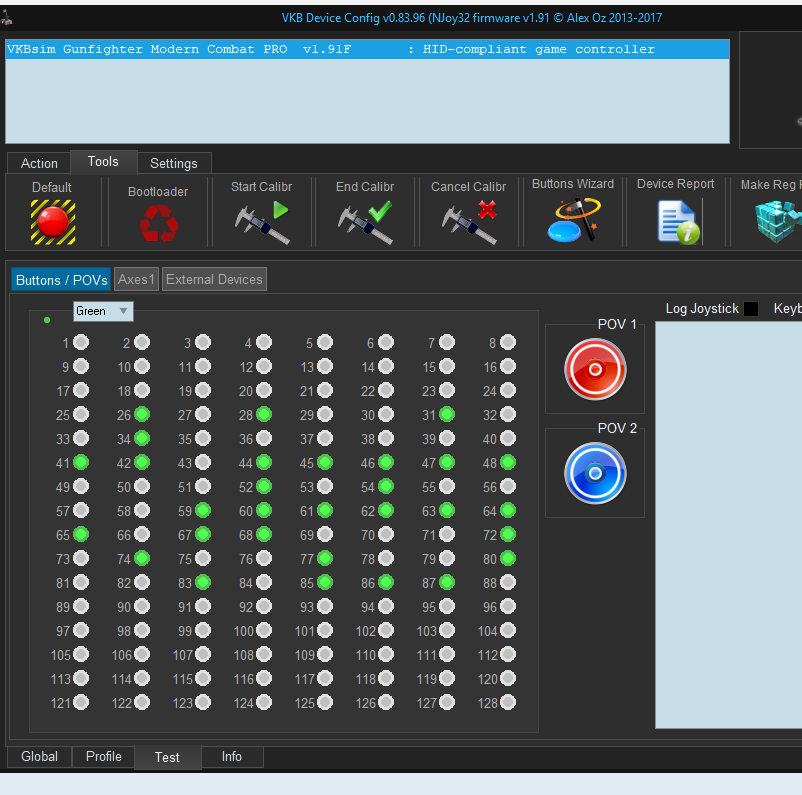This screenshot has width=802, height=795.
Task: Select the External Devices tab
Action: (214, 280)
